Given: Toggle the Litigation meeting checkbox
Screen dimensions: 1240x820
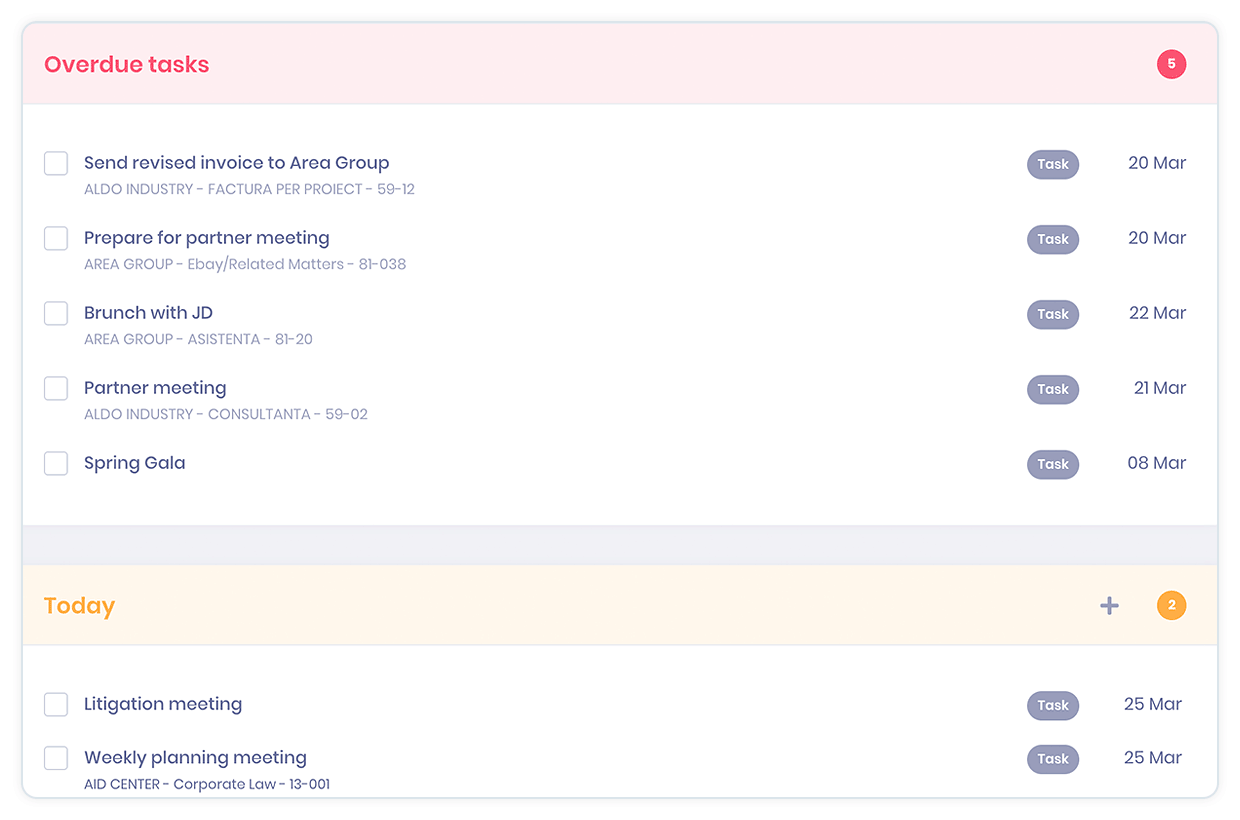Looking at the screenshot, I should pos(56,704).
